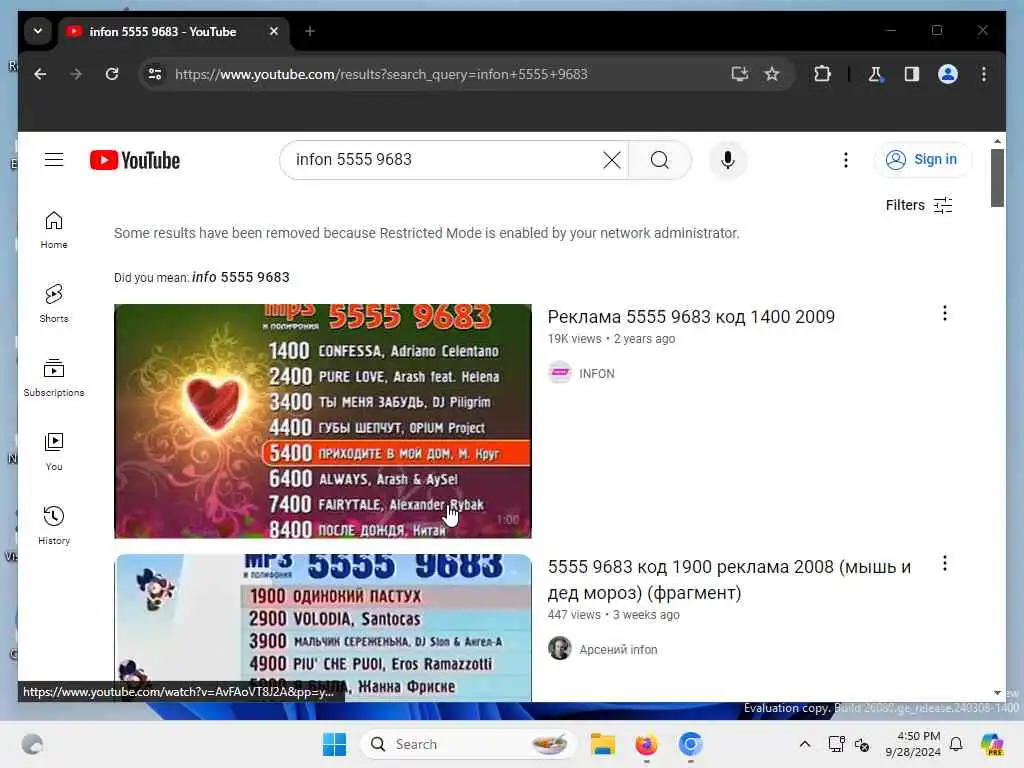
Task: Open Chrome Labs flask icon
Action: (x=875, y=74)
